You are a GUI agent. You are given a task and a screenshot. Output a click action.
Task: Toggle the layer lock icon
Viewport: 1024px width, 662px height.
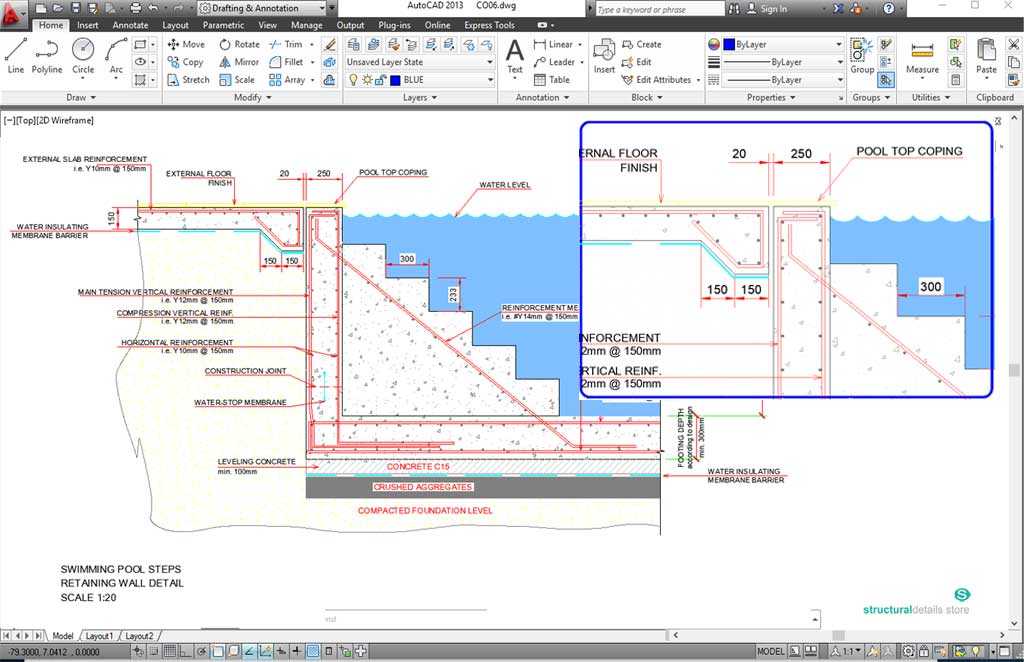381,80
